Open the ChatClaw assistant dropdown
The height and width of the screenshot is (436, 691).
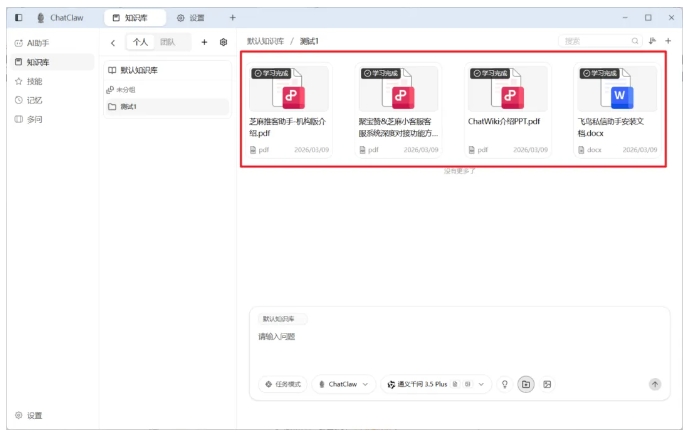click(344, 384)
